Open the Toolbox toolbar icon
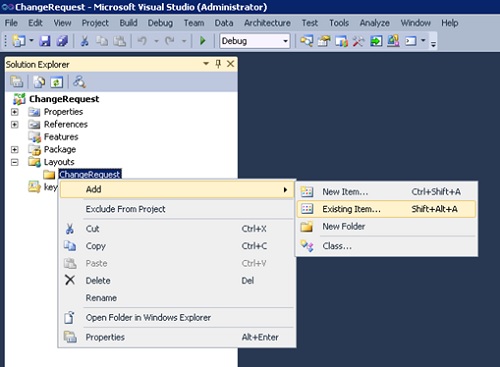This screenshot has height=367, width=500. (358, 41)
